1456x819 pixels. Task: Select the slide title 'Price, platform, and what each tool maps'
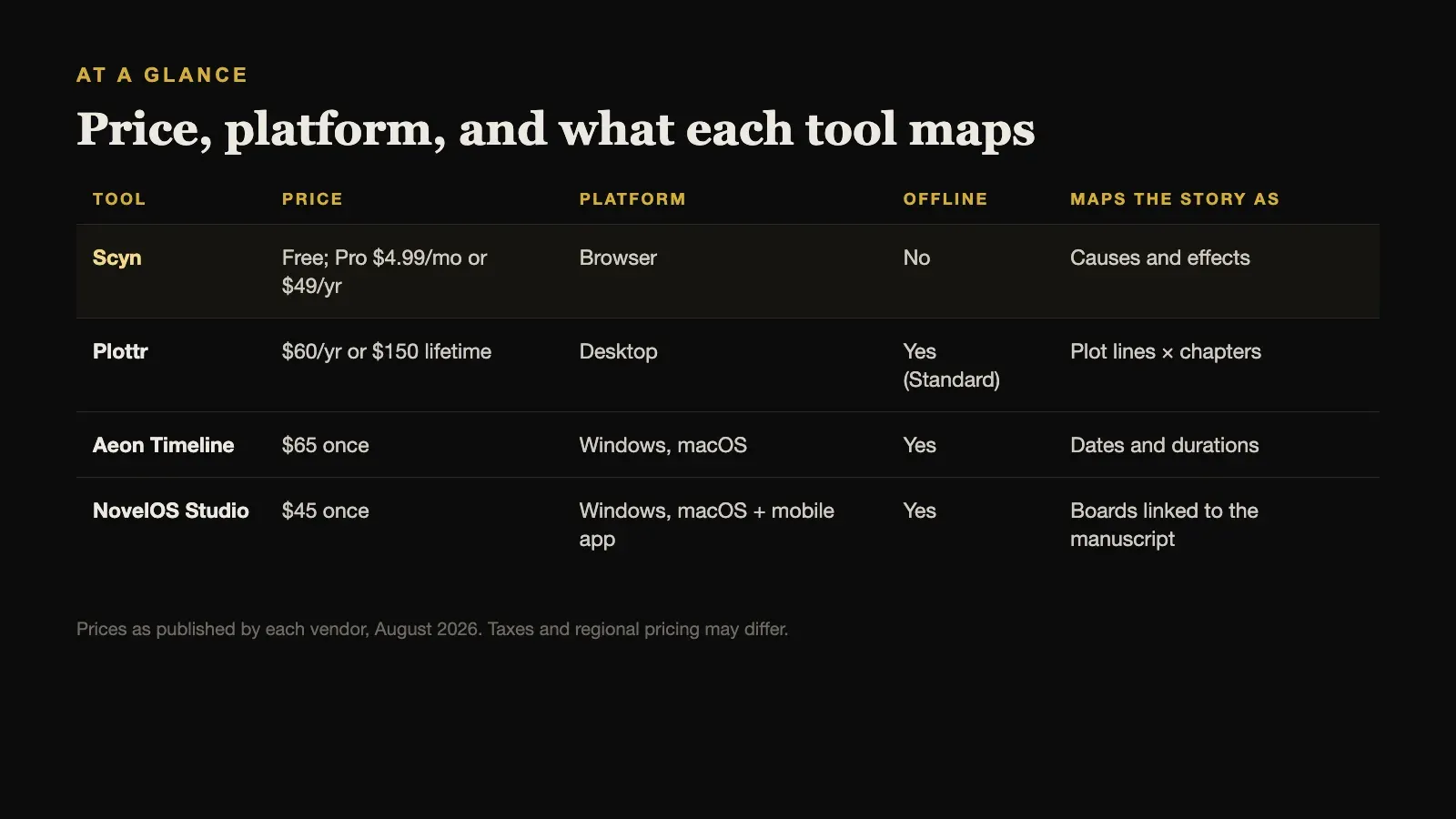click(x=555, y=129)
